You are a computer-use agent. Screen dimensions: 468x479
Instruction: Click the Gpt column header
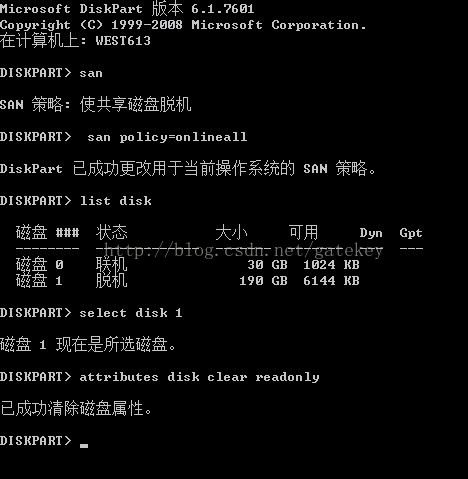(x=411, y=233)
